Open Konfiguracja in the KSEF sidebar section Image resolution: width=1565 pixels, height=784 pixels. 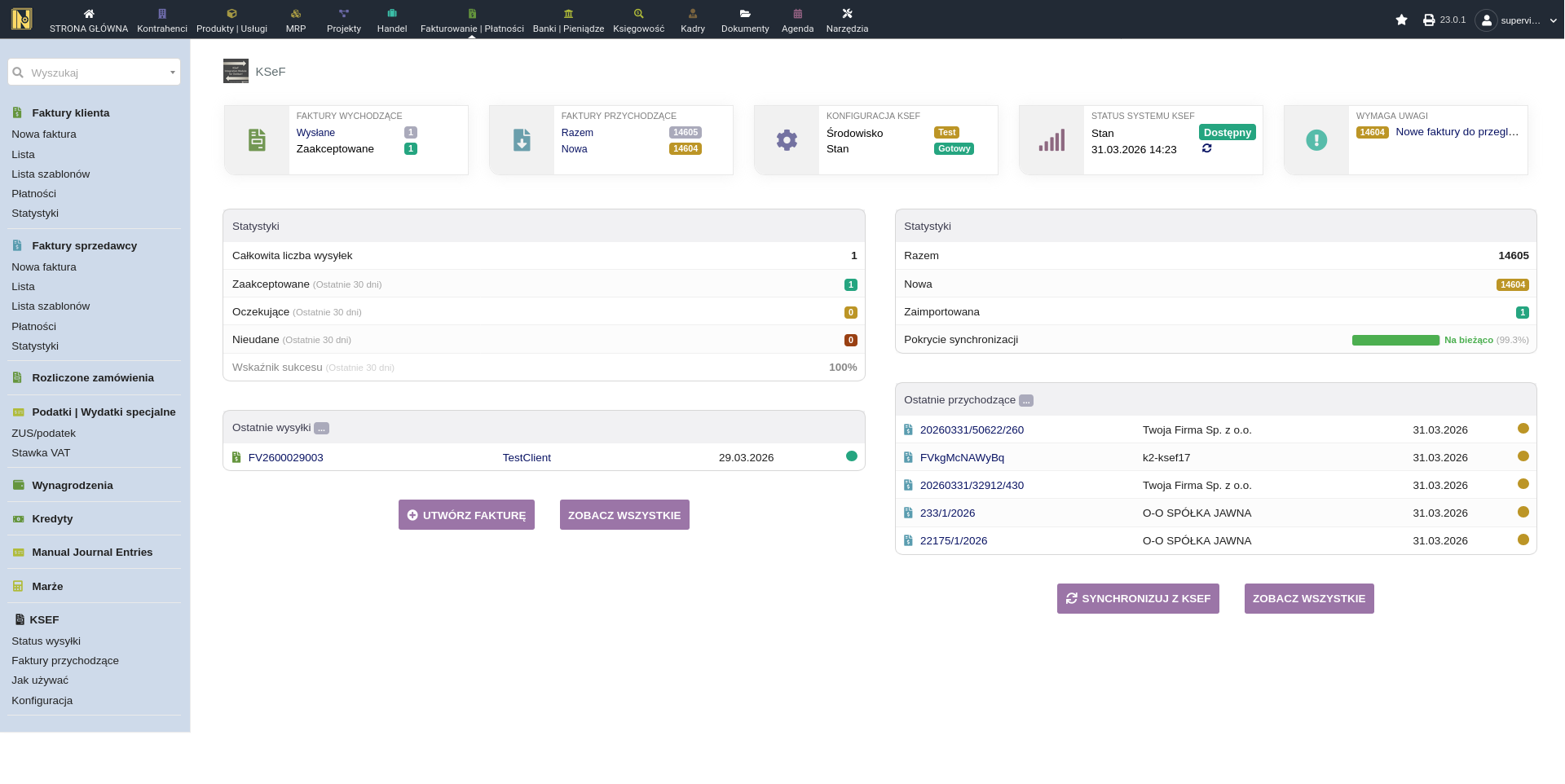point(42,700)
